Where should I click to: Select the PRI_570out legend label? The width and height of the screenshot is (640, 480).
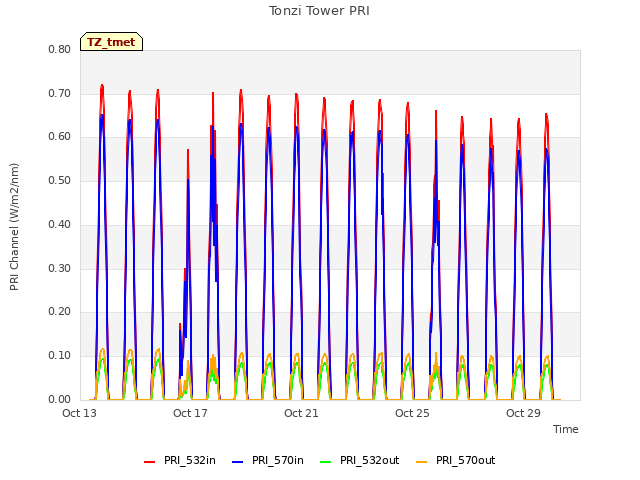466,460
